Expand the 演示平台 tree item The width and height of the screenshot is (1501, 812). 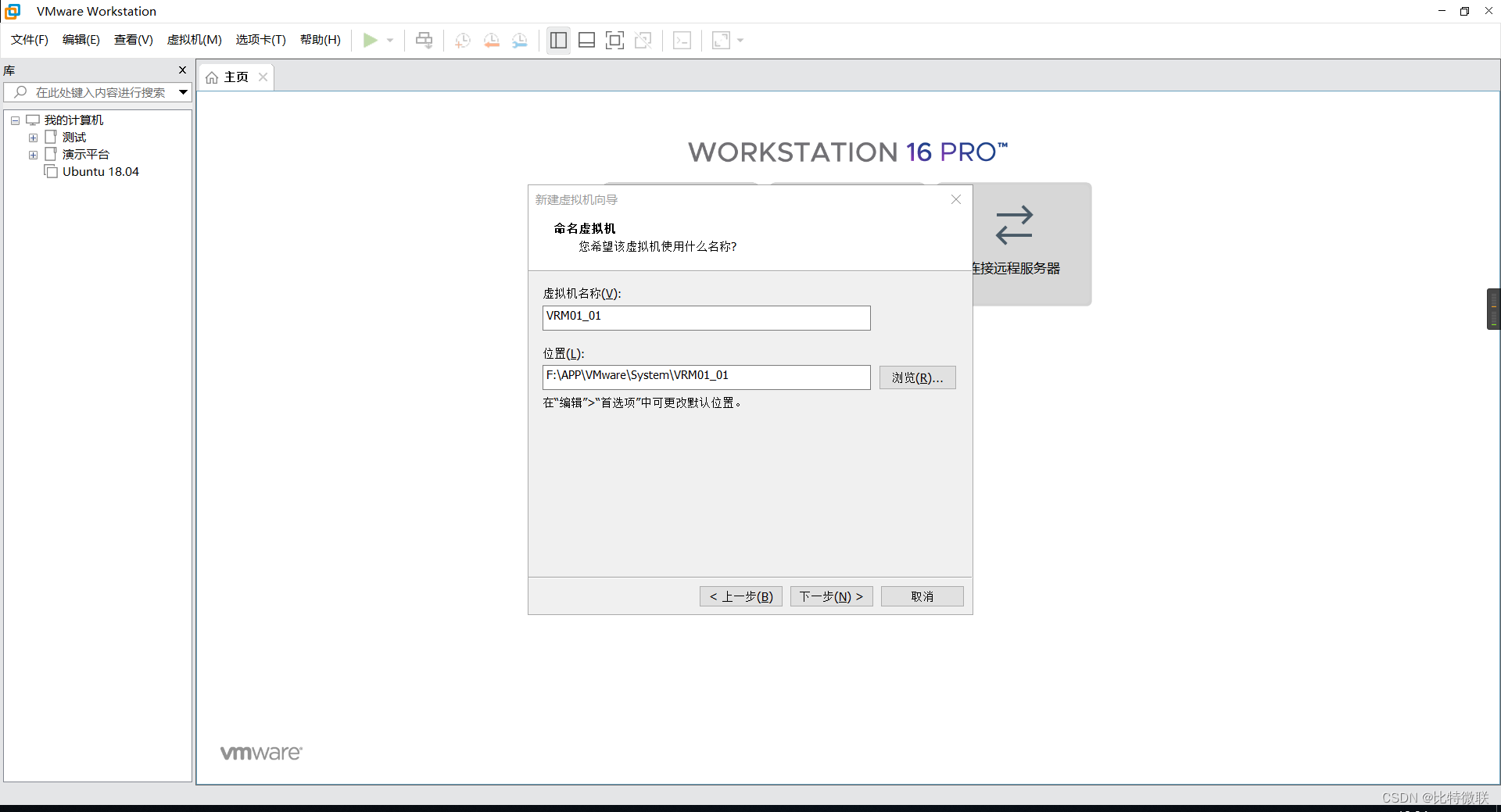[33, 154]
